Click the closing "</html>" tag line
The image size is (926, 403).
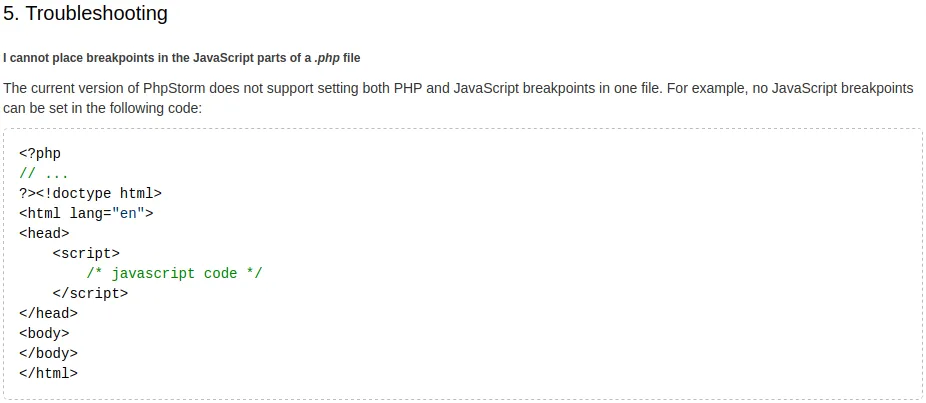(x=48, y=374)
